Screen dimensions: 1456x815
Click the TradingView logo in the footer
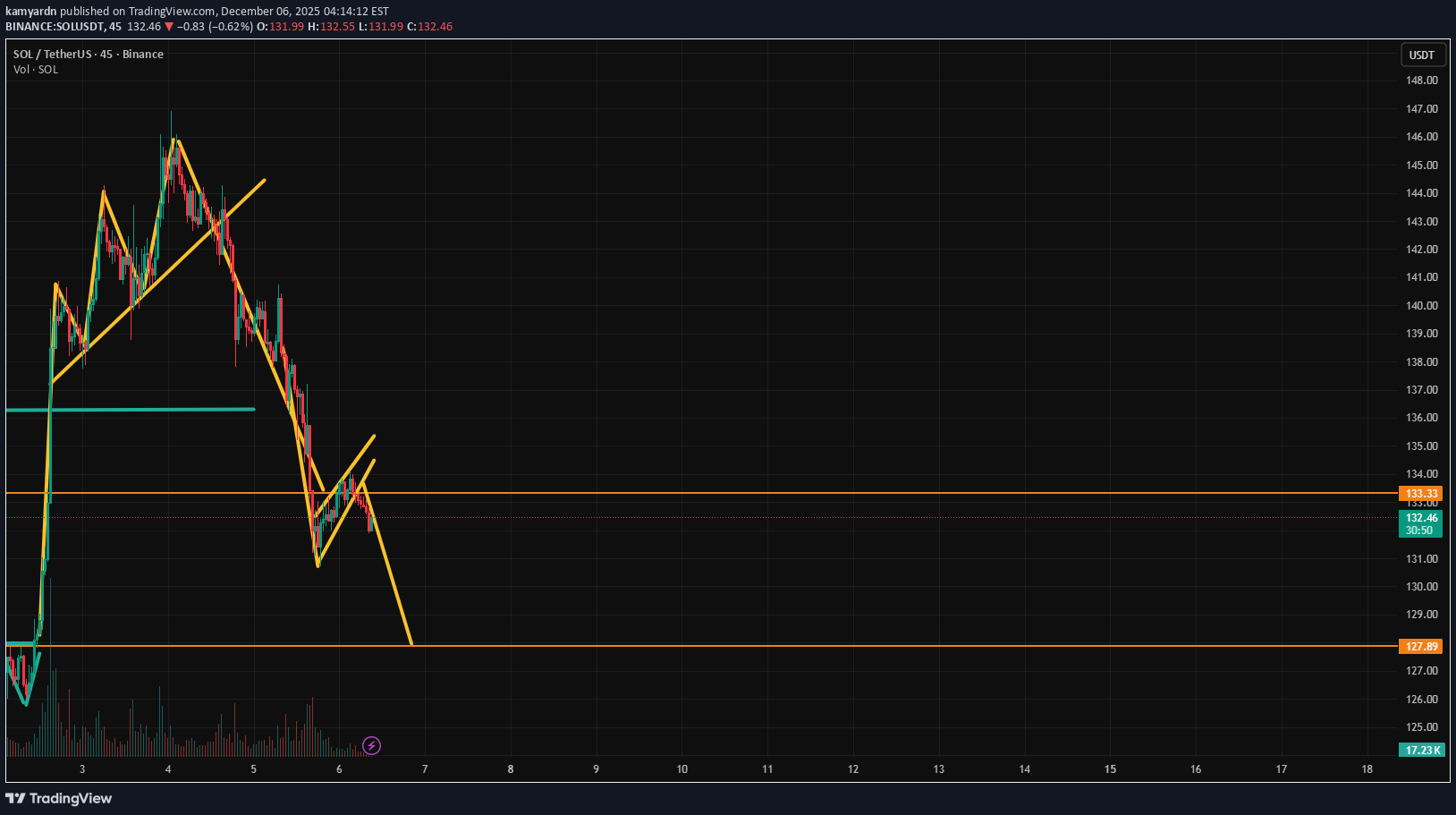(59, 798)
